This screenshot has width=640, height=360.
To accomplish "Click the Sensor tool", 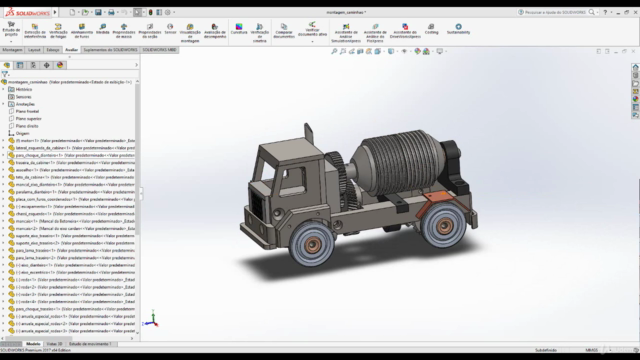I will click(170, 29).
